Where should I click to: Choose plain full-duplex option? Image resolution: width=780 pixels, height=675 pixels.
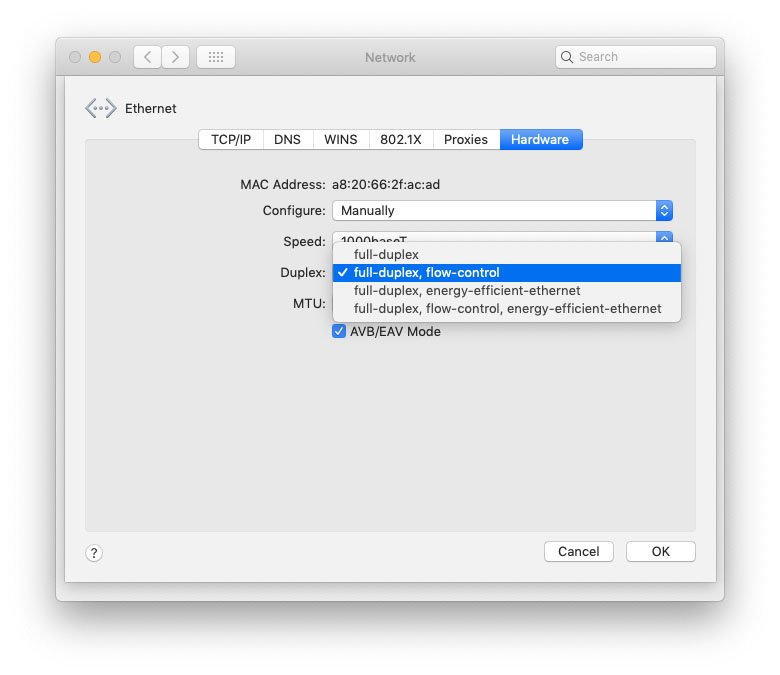[x=386, y=255]
